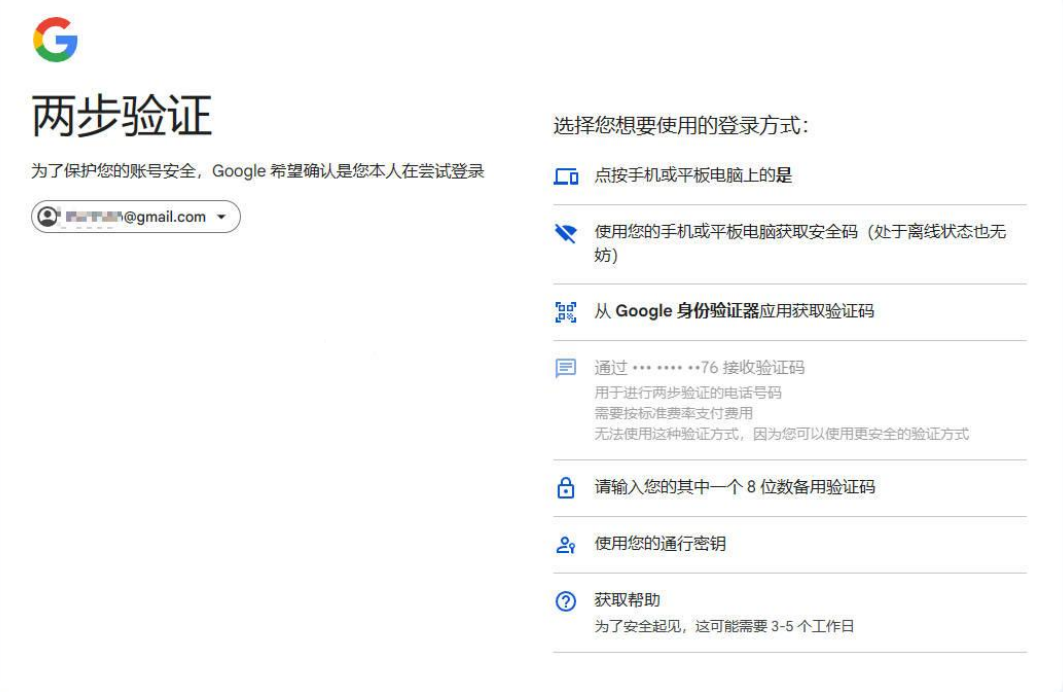Viewport: 1063px width, 692px height.
Task: Click the account avatar icon in email chip
Action: pyautogui.click(x=48, y=217)
